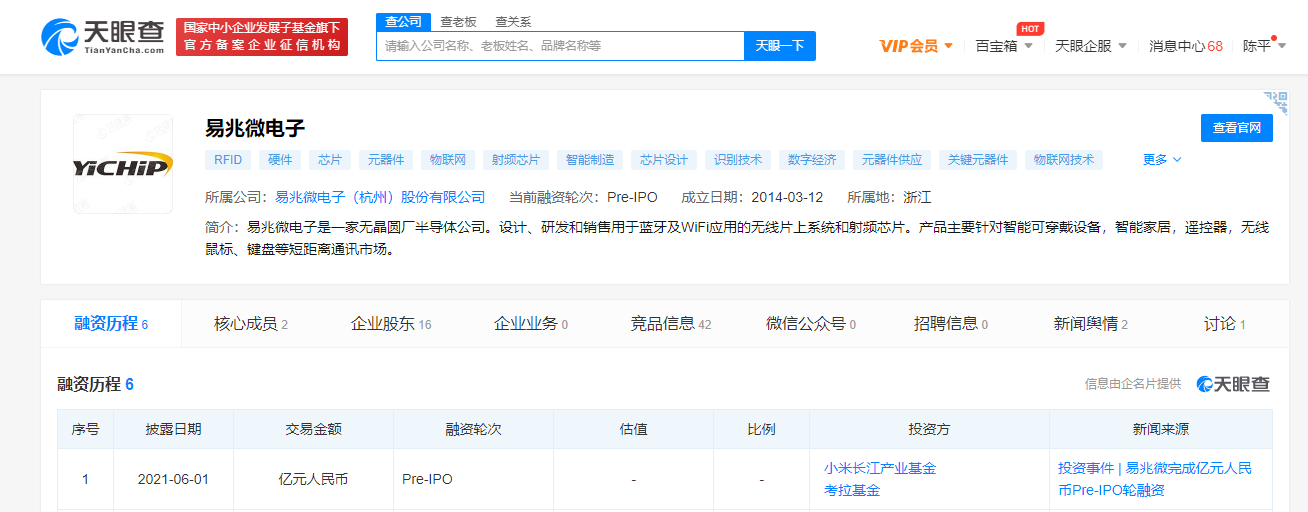Click the RFID tag
The image size is (1308, 512).
(228, 160)
